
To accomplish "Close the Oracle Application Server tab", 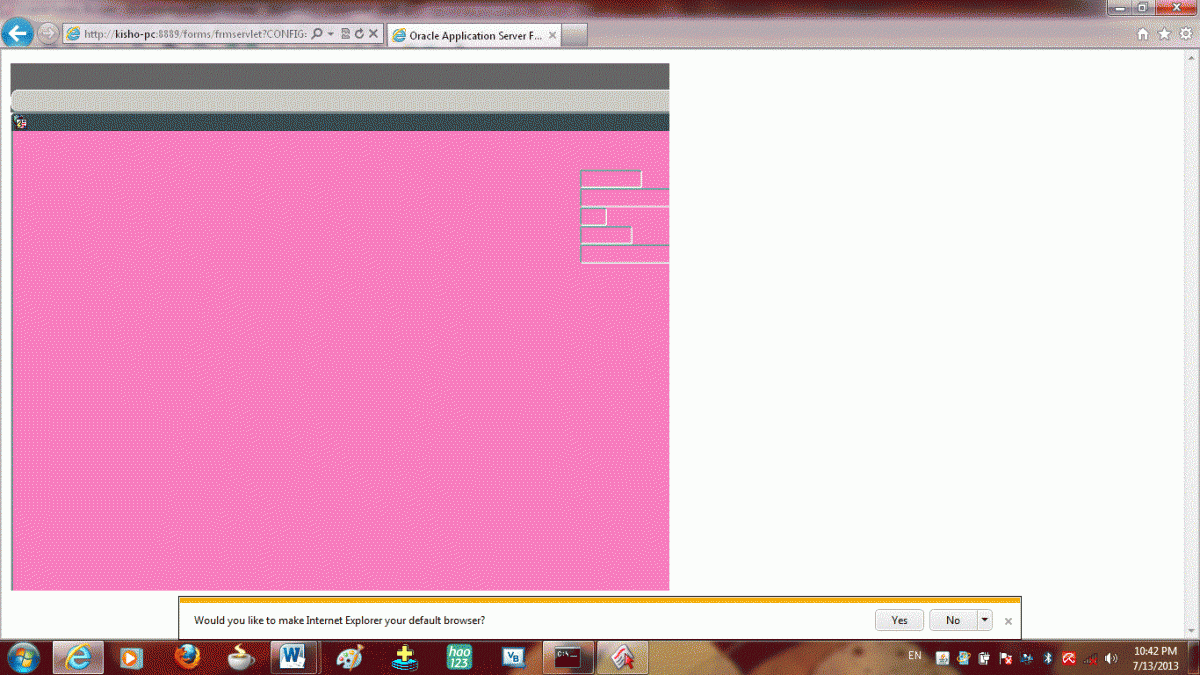I will pyautogui.click(x=552, y=35).
